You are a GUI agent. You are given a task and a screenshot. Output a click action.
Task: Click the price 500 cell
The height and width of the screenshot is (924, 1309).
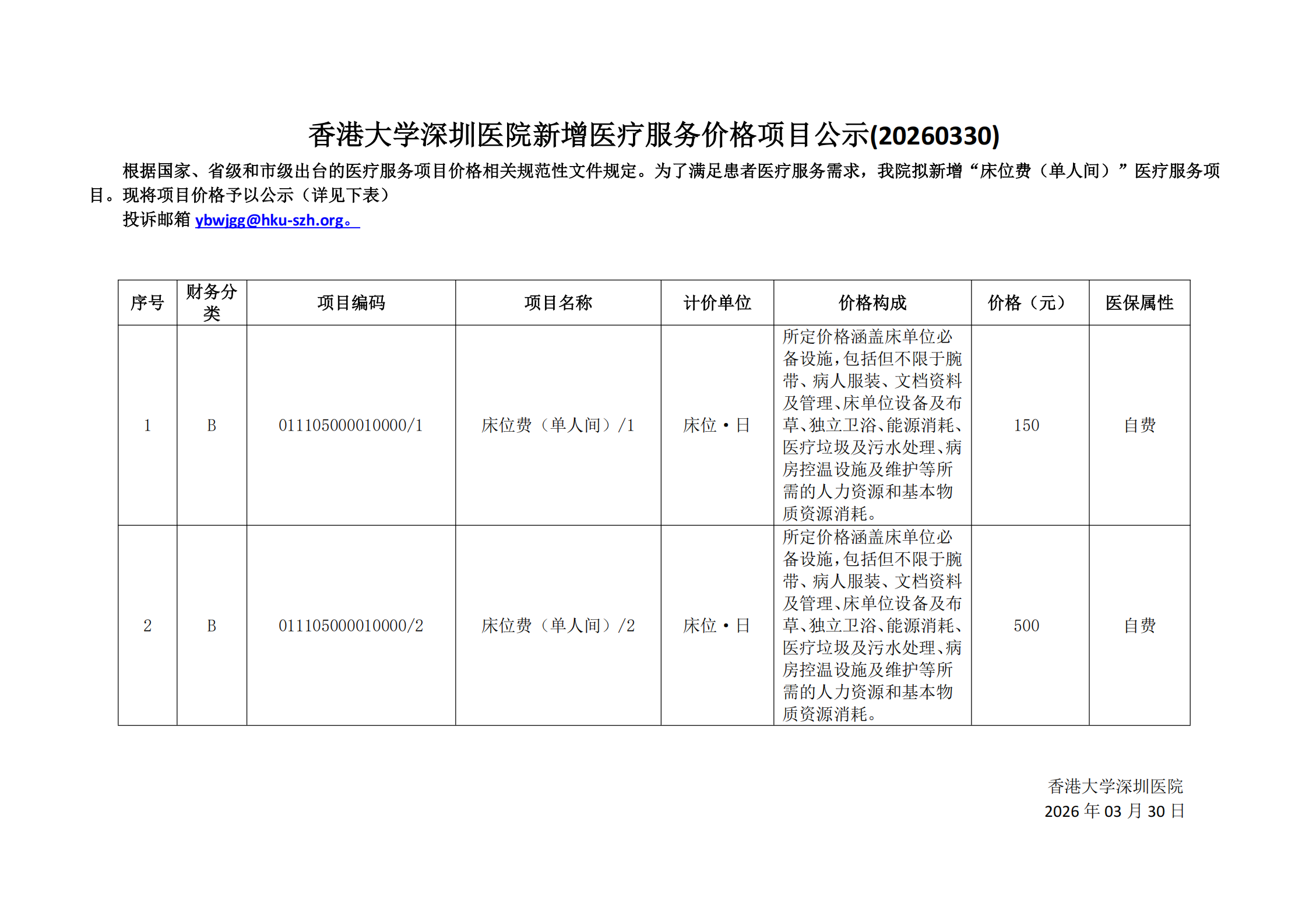[x=1026, y=626]
